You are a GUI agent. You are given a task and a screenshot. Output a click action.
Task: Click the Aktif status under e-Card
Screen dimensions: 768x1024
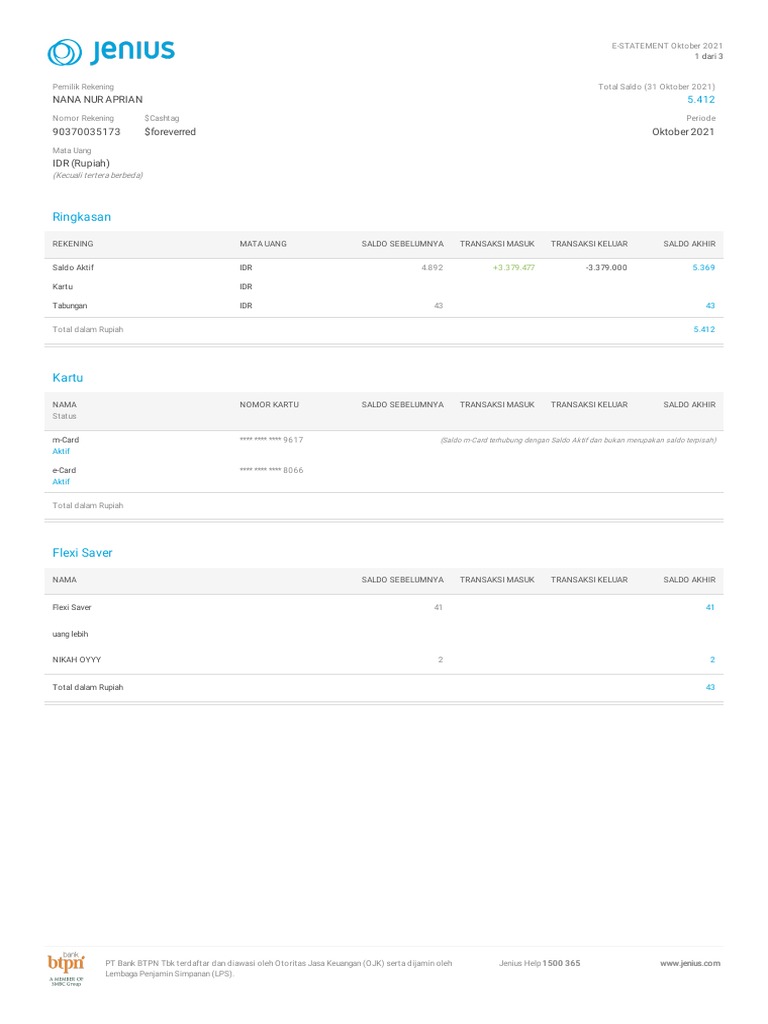(61, 481)
